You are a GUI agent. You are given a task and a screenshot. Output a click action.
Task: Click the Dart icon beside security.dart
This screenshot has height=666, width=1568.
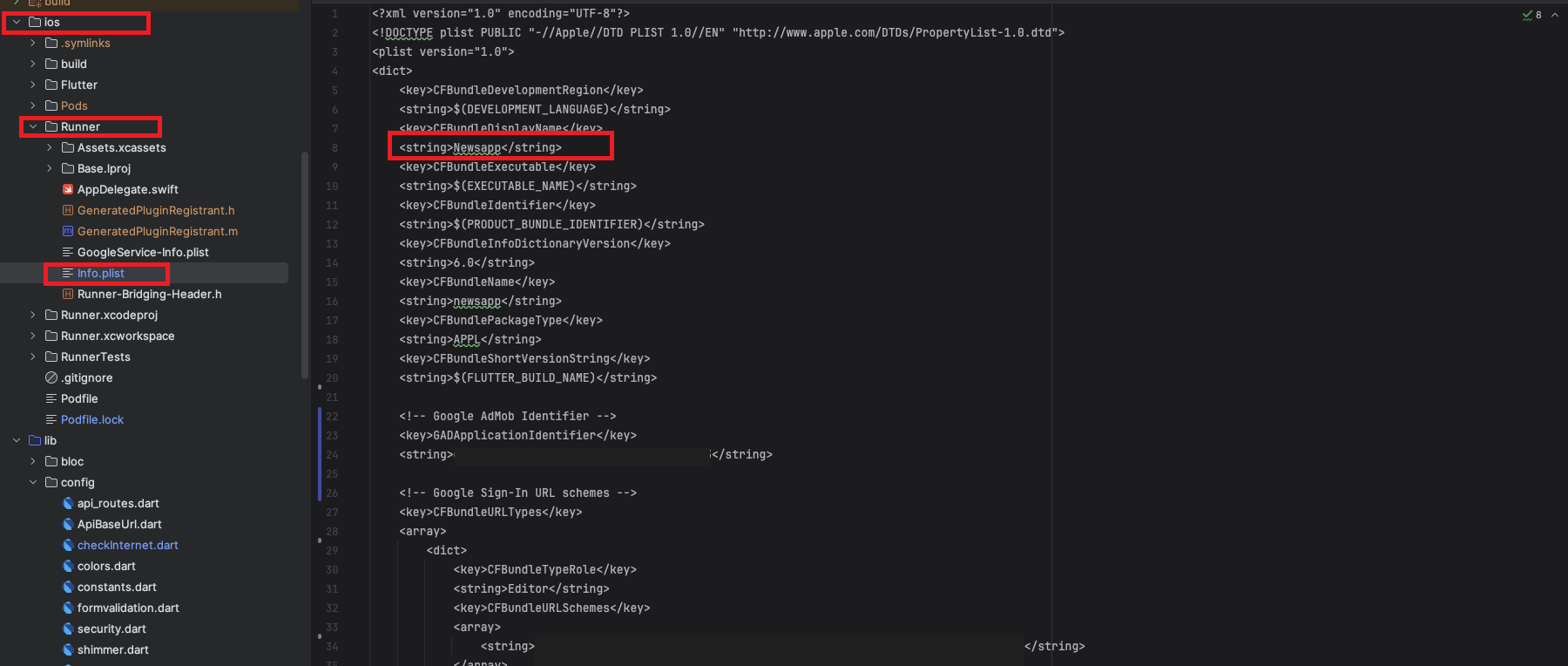click(68, 629)
